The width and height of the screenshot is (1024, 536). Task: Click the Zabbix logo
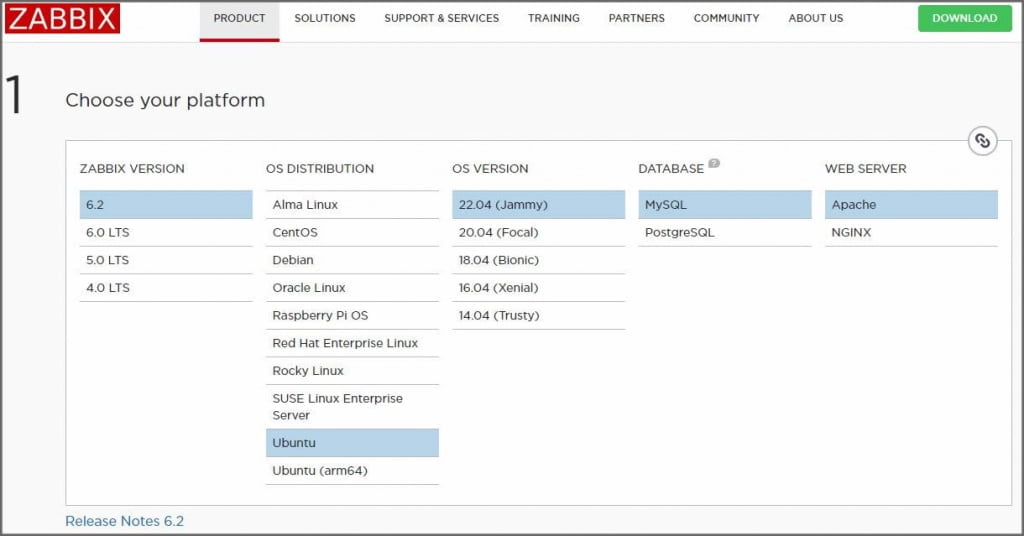[62, 18]
